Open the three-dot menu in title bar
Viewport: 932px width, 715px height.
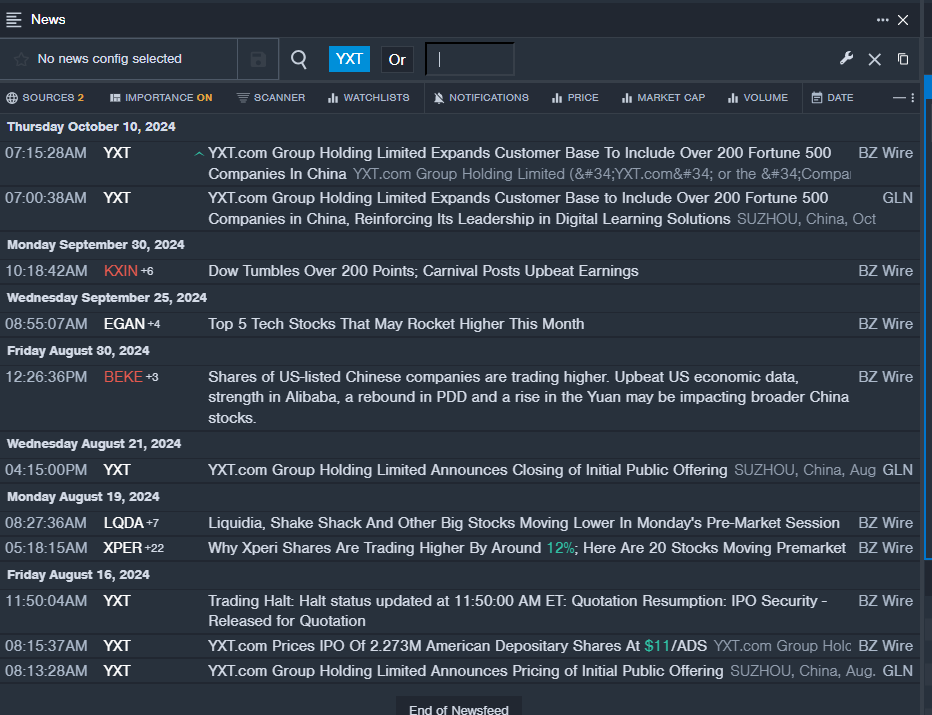pyautogui.click(x=882, y=19)
